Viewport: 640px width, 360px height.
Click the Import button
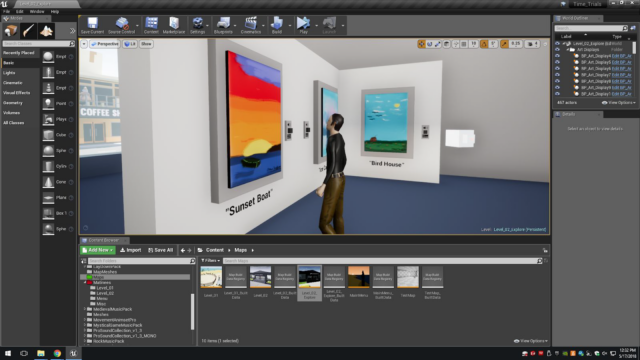pos(131,250)
